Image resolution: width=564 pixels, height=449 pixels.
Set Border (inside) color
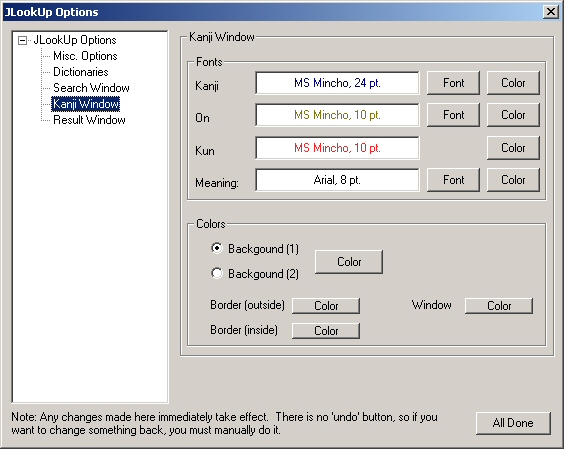(x=326, y=331)
